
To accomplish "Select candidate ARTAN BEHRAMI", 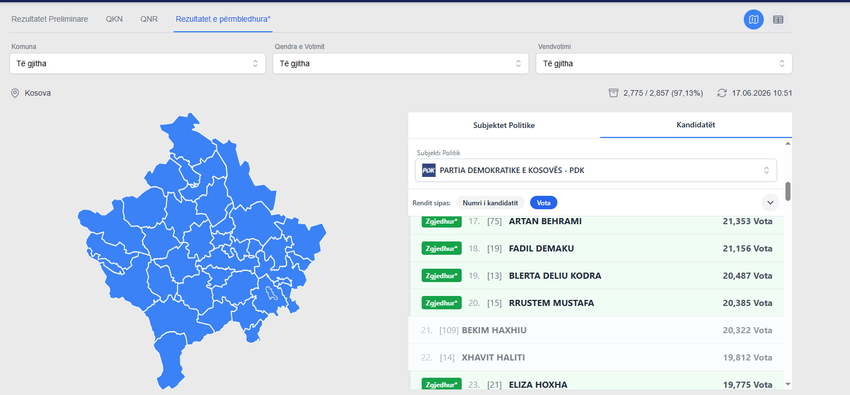I will pos(545,221).
